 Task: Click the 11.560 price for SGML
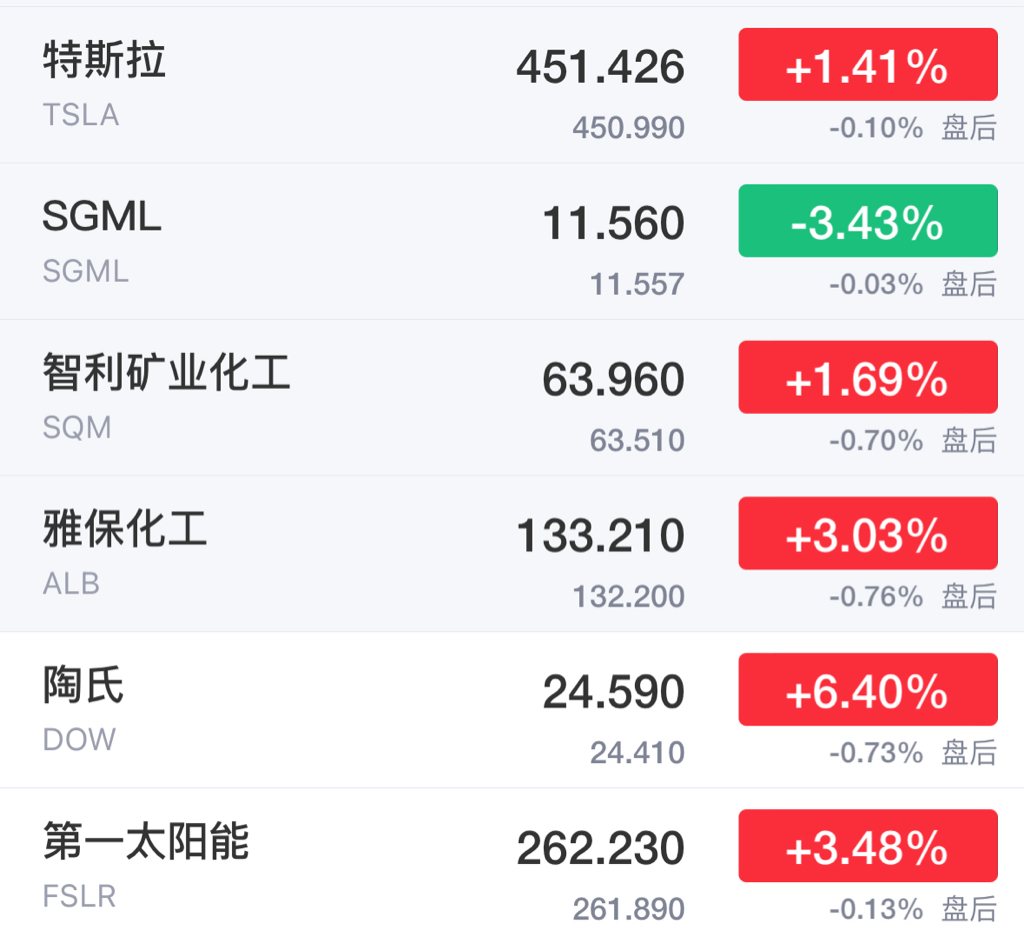tap(613, 223)
